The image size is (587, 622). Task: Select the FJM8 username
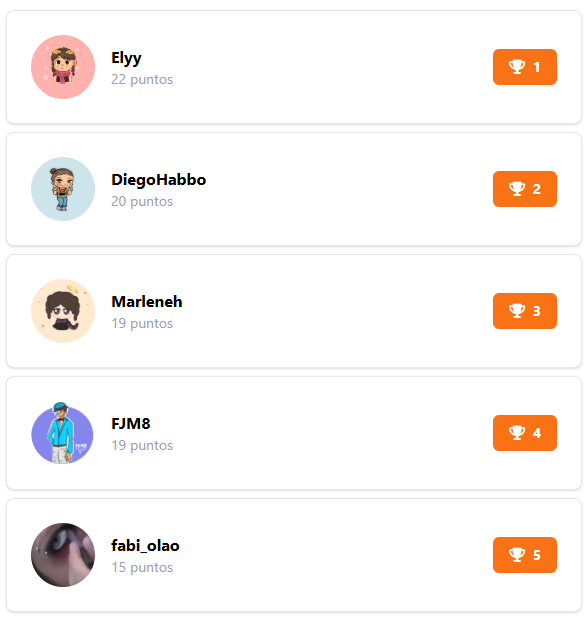click(131, 424)
